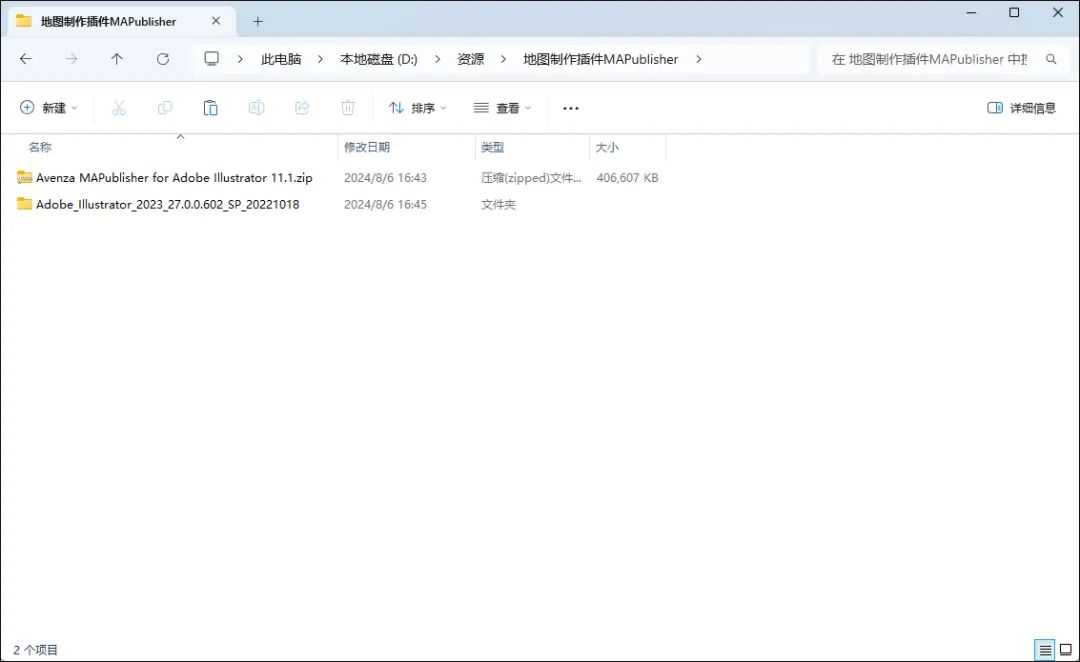This screenshot has height=662, width=1080.
Task: Expand chevron after 资源 in address bar
Action: click(503, 59)
